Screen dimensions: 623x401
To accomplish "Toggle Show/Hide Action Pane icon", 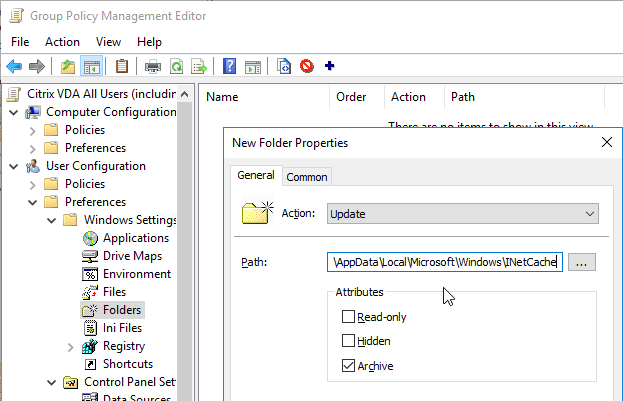I will point(253,66).
